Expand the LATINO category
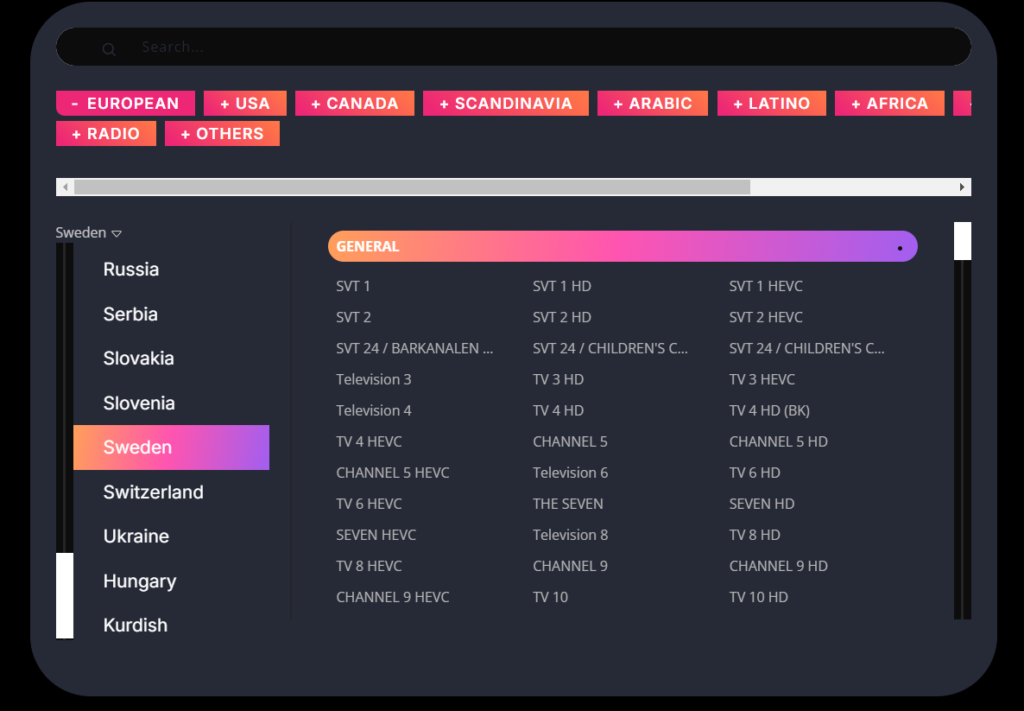Image resolution: width=1024 pixels, height=711 pixels. [x=771, y=103]
